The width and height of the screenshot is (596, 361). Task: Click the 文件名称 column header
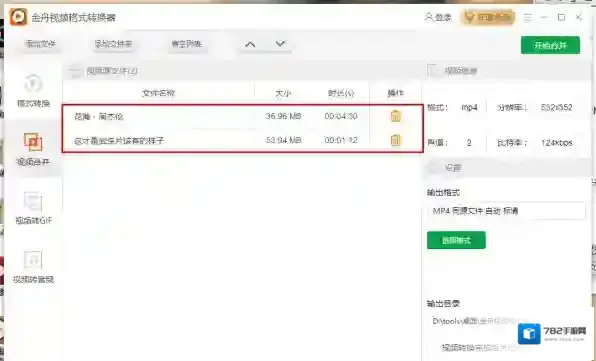[x=159, y=93]
